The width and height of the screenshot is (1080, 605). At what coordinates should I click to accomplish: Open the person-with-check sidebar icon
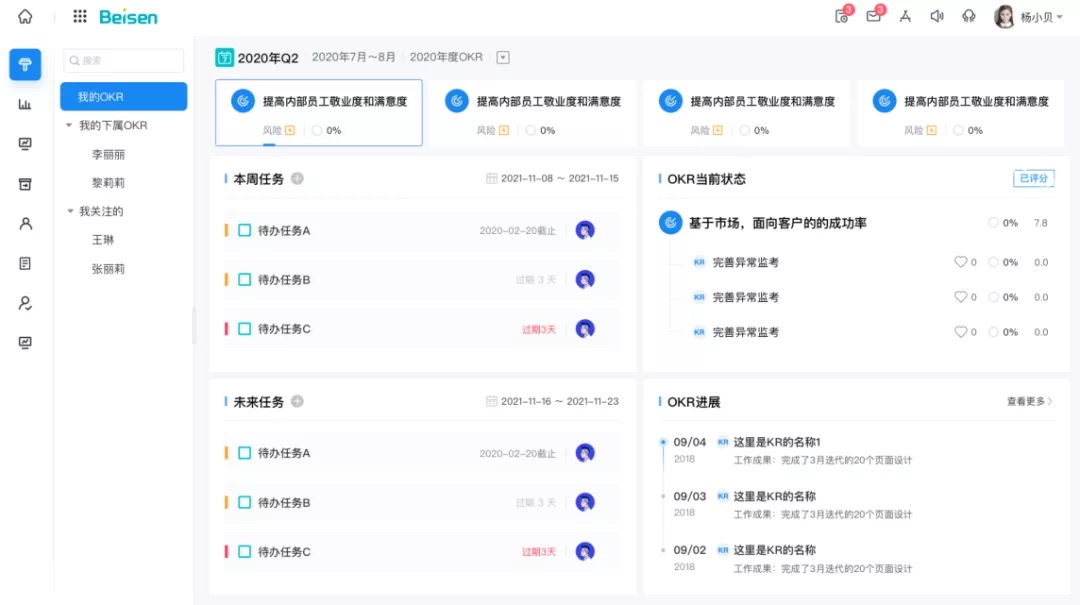[25, 303]
